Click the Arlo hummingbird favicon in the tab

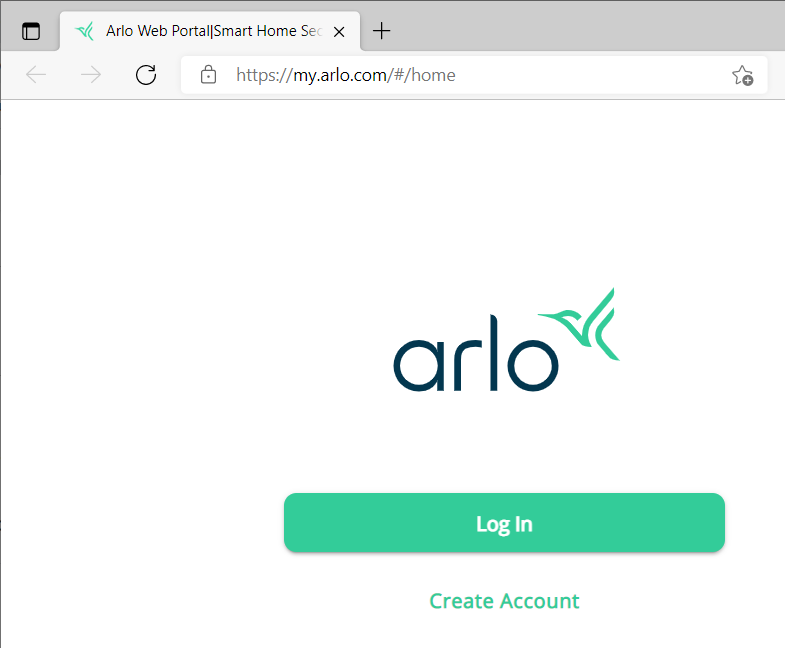coord(85,31)
